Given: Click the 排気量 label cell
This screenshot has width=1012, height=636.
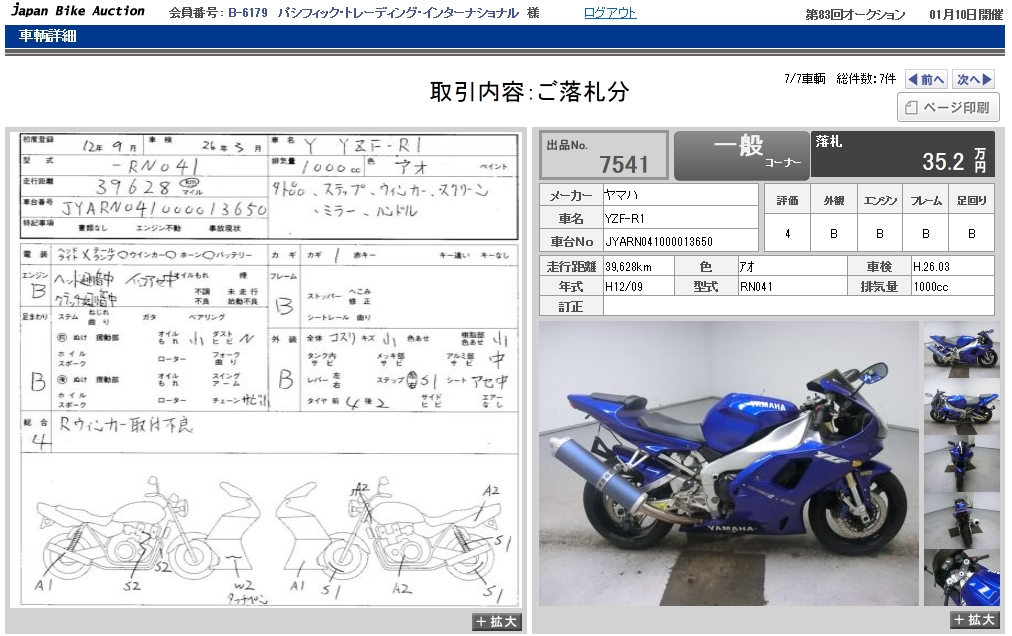Looking at the screenshot, I should tap(879, 287).
